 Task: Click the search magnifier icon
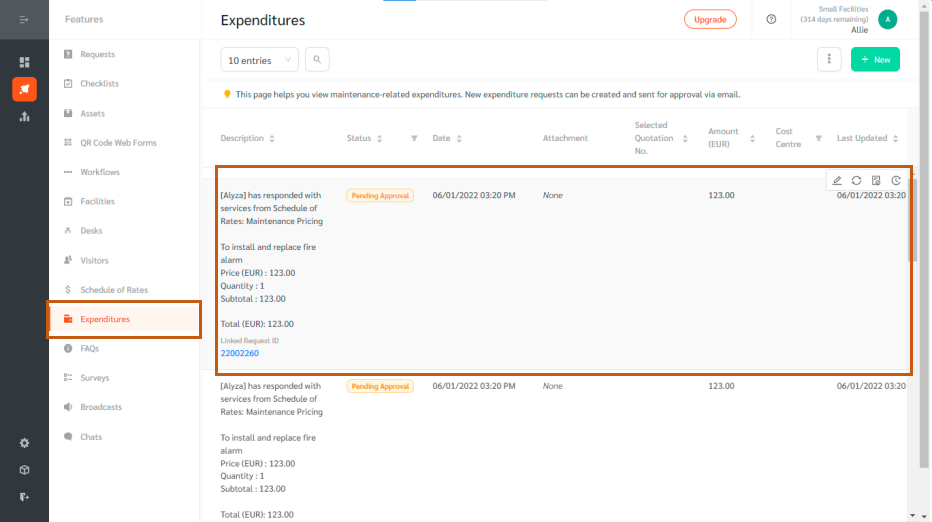click(317, 59)
